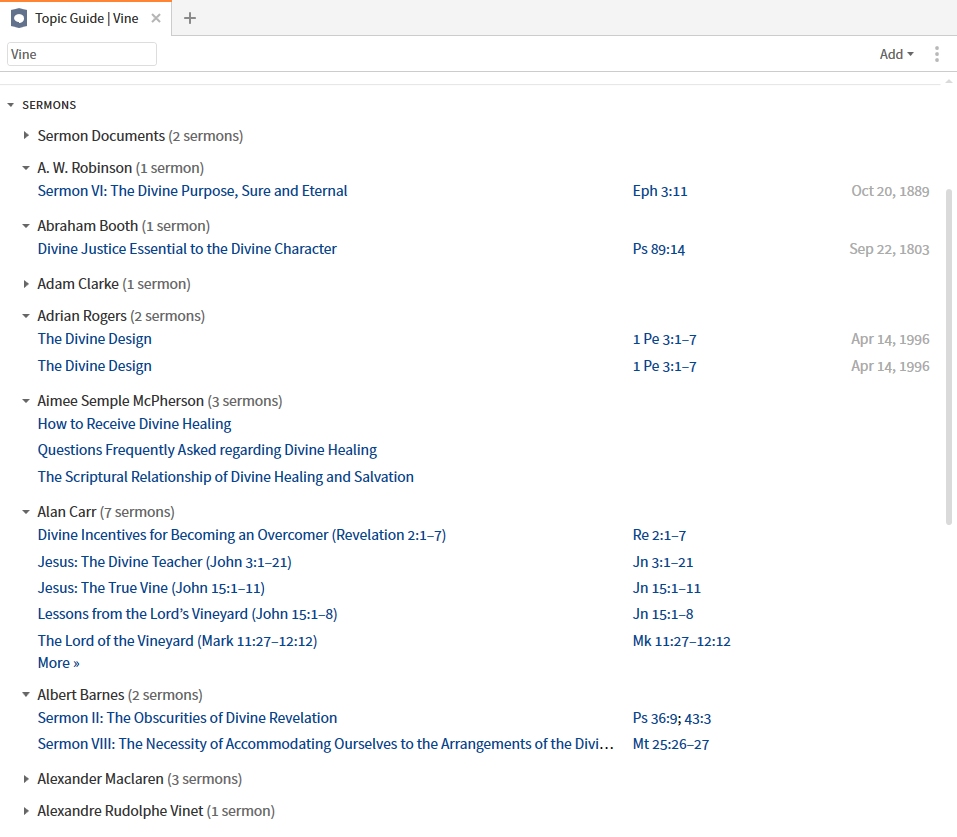This screenshot has height=837, width=957.
Task: Open How to Receive Divine Healing
Action: (x=134, y=424)
